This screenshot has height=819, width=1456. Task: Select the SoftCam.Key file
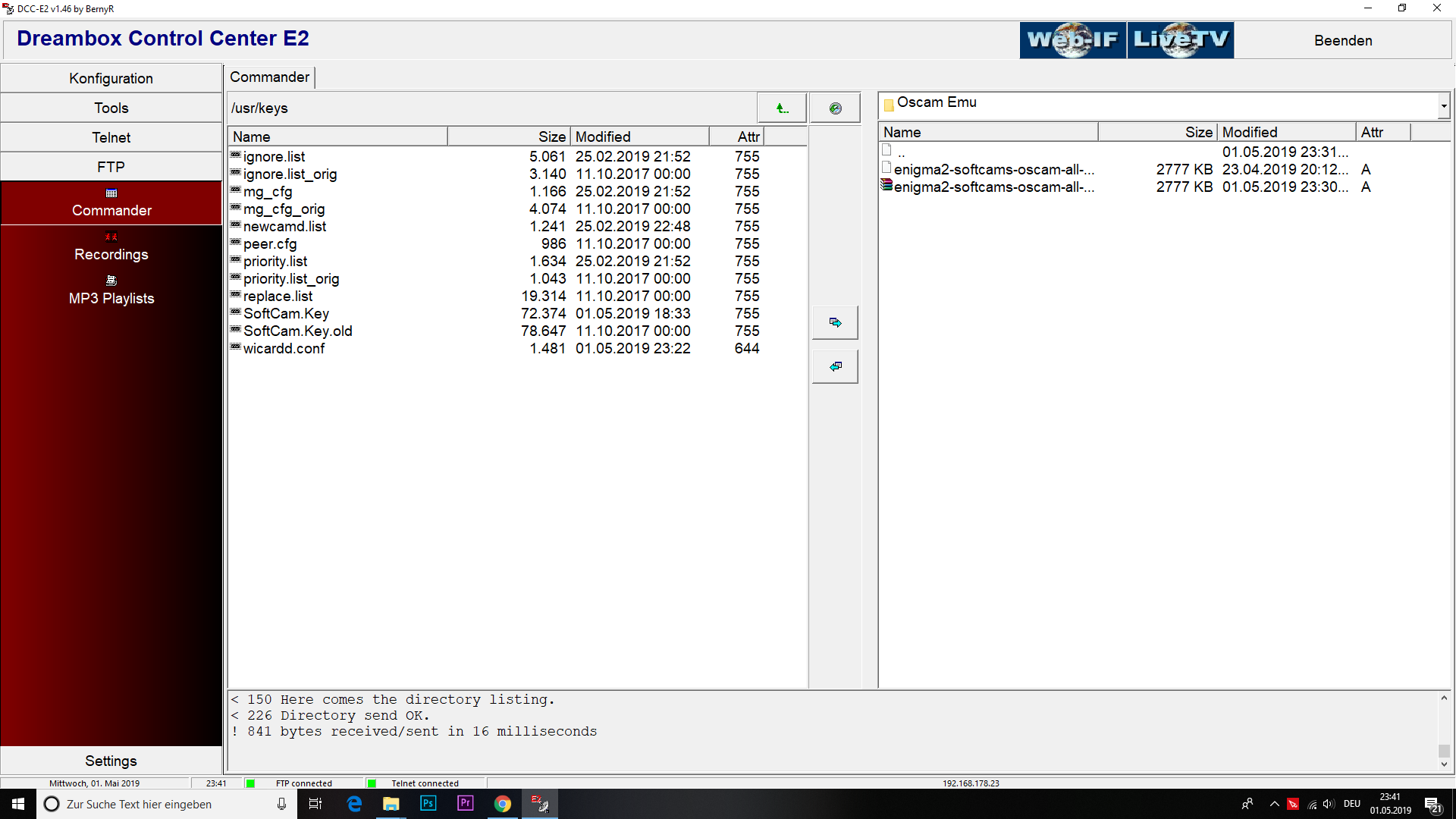coord(286,314)
